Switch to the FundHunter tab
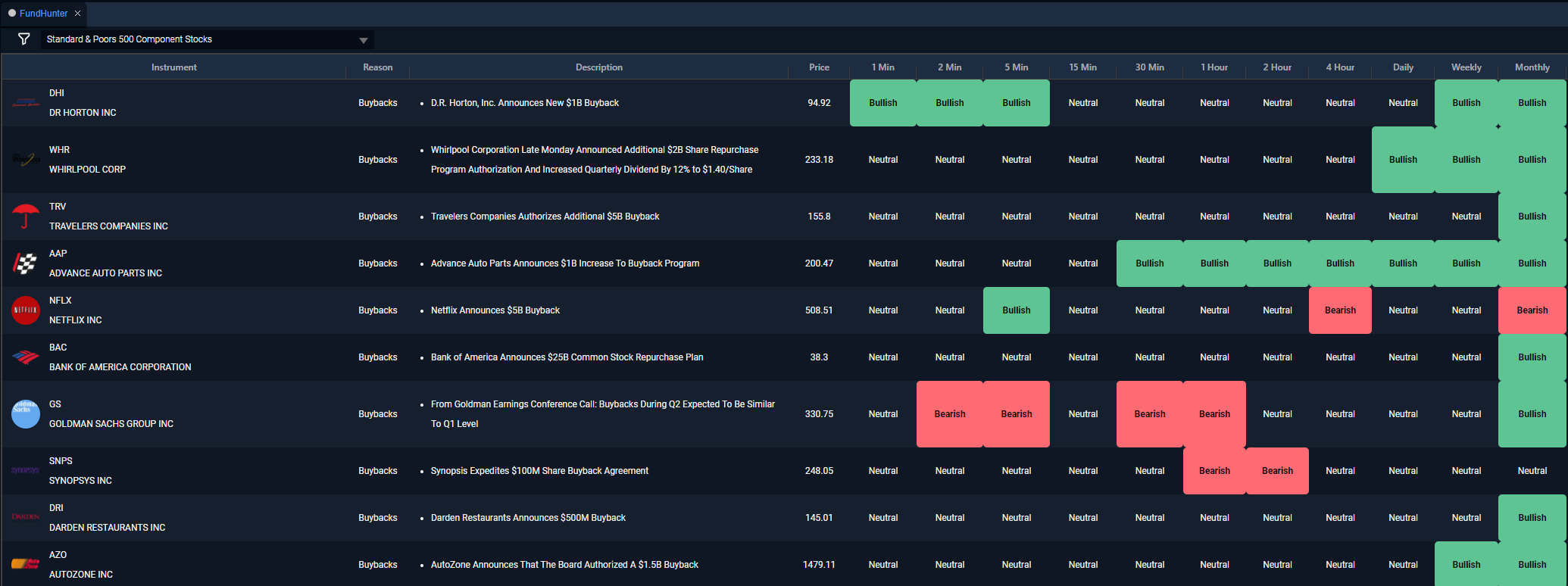The image size is (1568, 586). [x=43, y=14]
